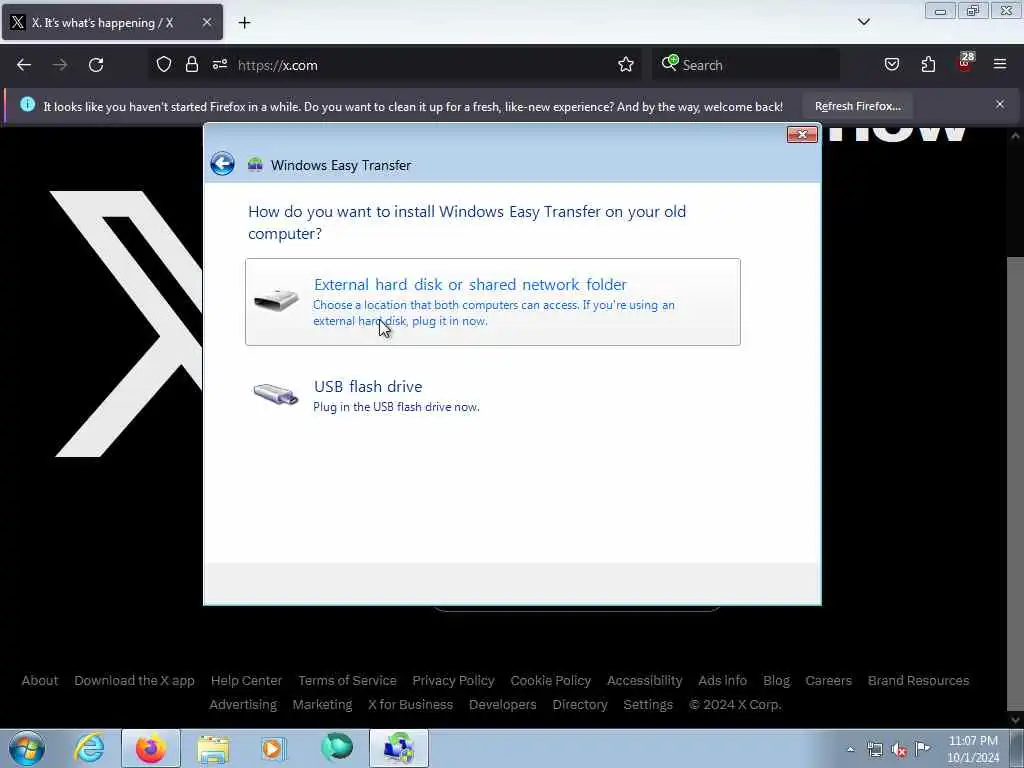Close the X tab
Viewport: 1024px width, 768px height.
pos(206,23)
